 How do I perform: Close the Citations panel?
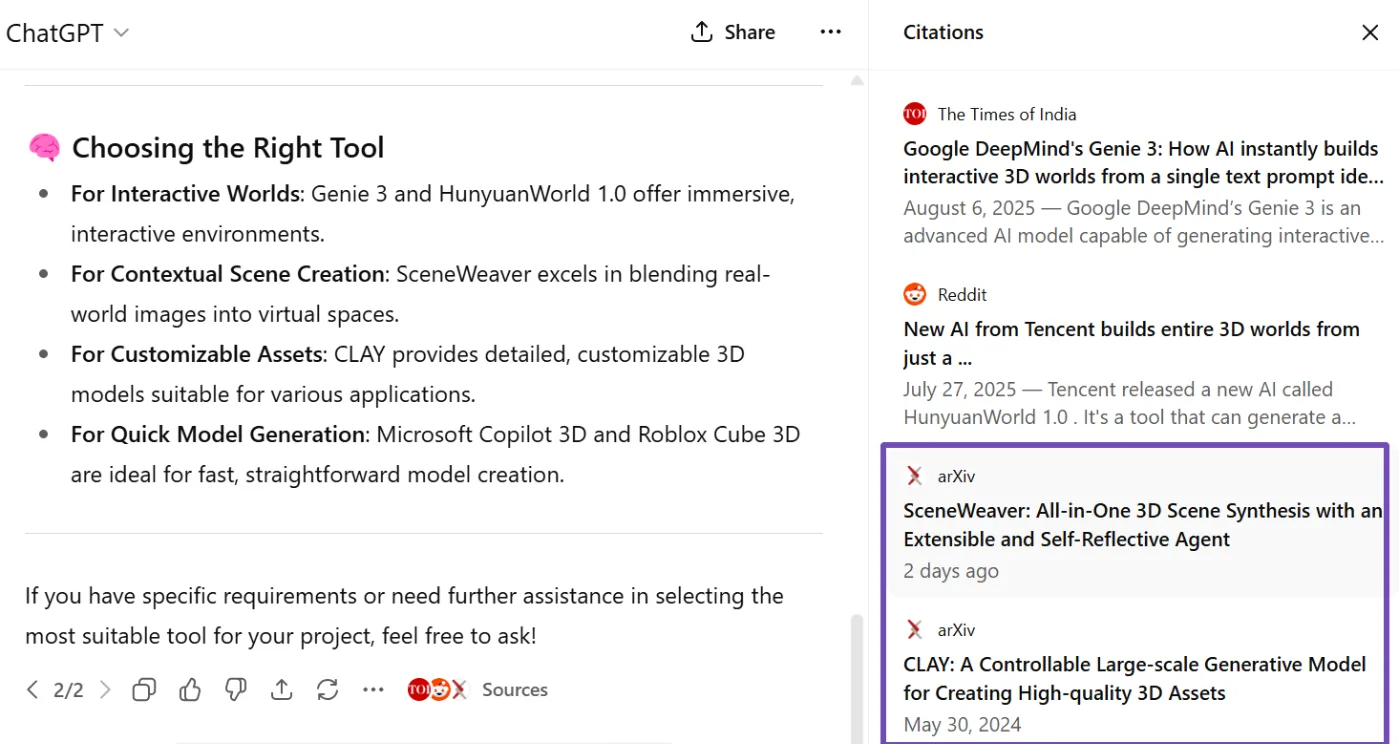point(1370,32)
